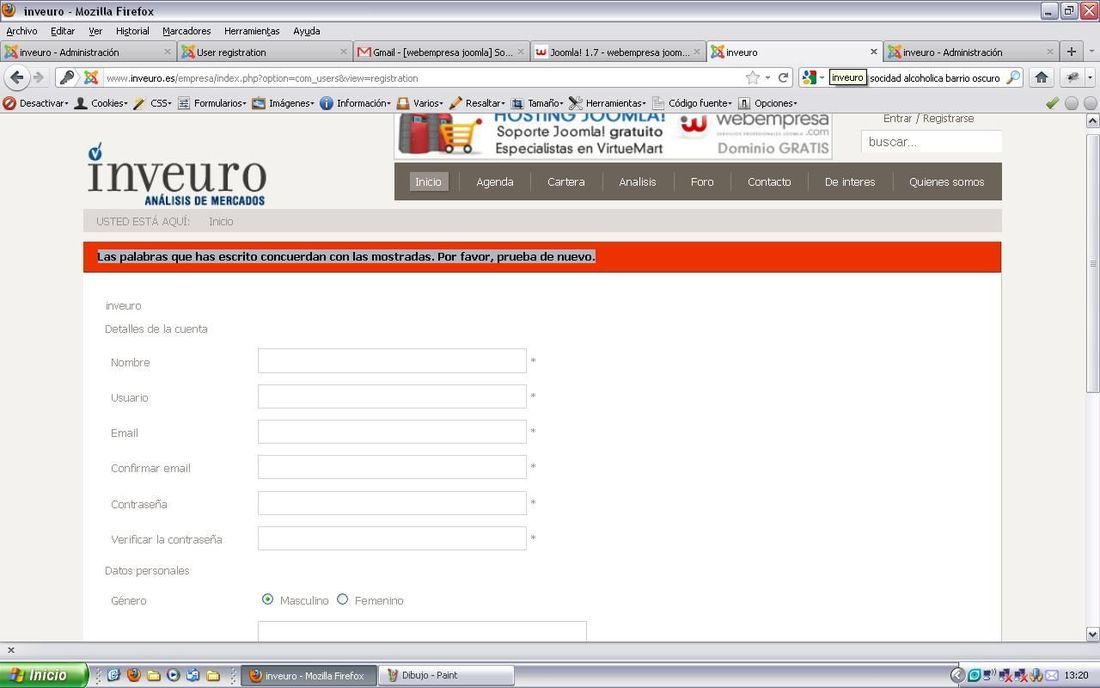The image size is (1100, 688).
Task: Click the green checkmark in web developer toolbar
Action: [x=1052, y=103]
